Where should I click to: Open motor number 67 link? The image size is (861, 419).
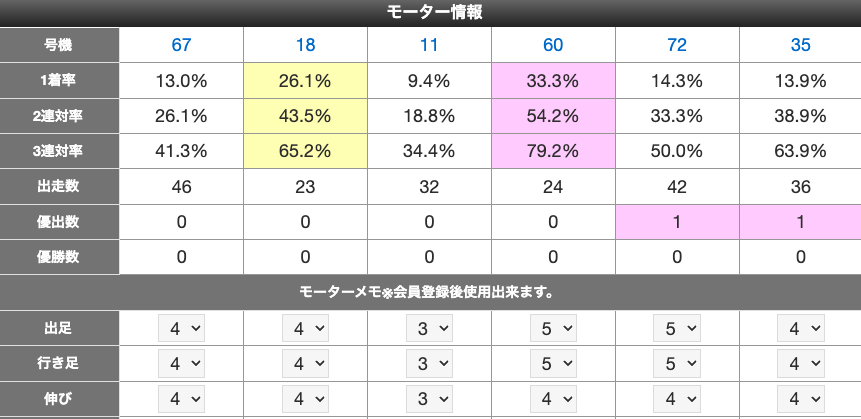pos(181,45)
